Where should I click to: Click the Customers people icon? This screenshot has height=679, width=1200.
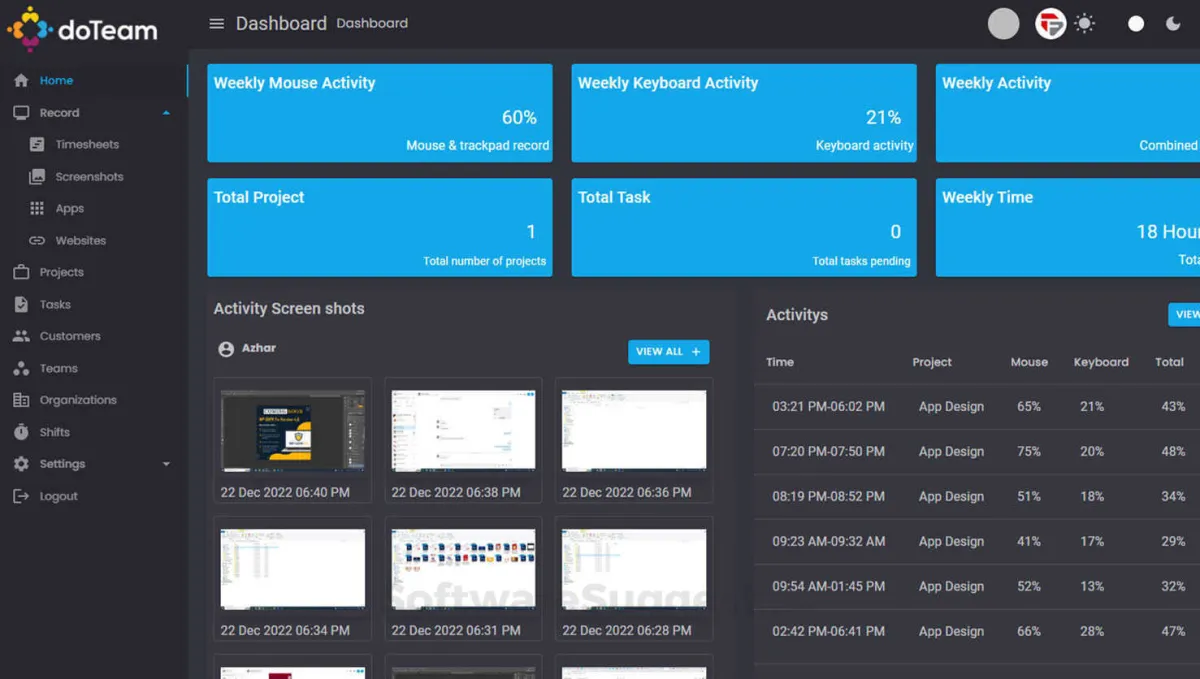[21, 336]
